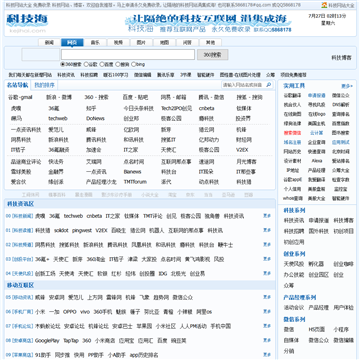The height and width of the screenshot is (360, 360).
Task: Open the 谷歌-gmail link
Action: [x=20, y=98]
